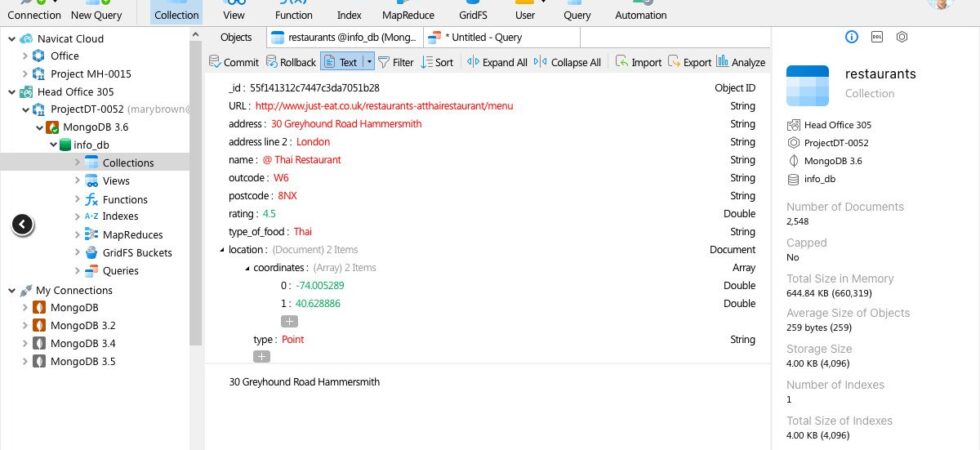Viewport: 980px width, 450px height.
Task: Open the Text view dropdown arrow
Action: (x=369, y=62)
